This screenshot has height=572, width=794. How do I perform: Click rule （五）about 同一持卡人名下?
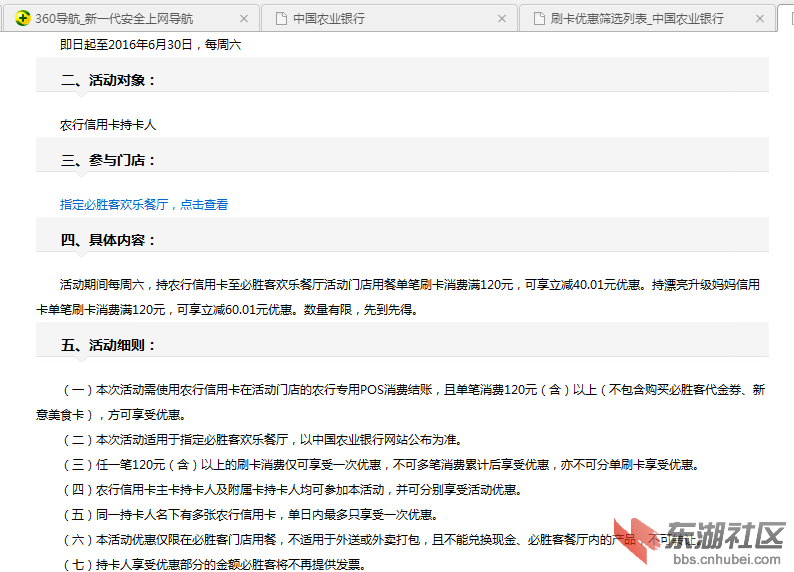pyautogui.click(x=251, y=515)
